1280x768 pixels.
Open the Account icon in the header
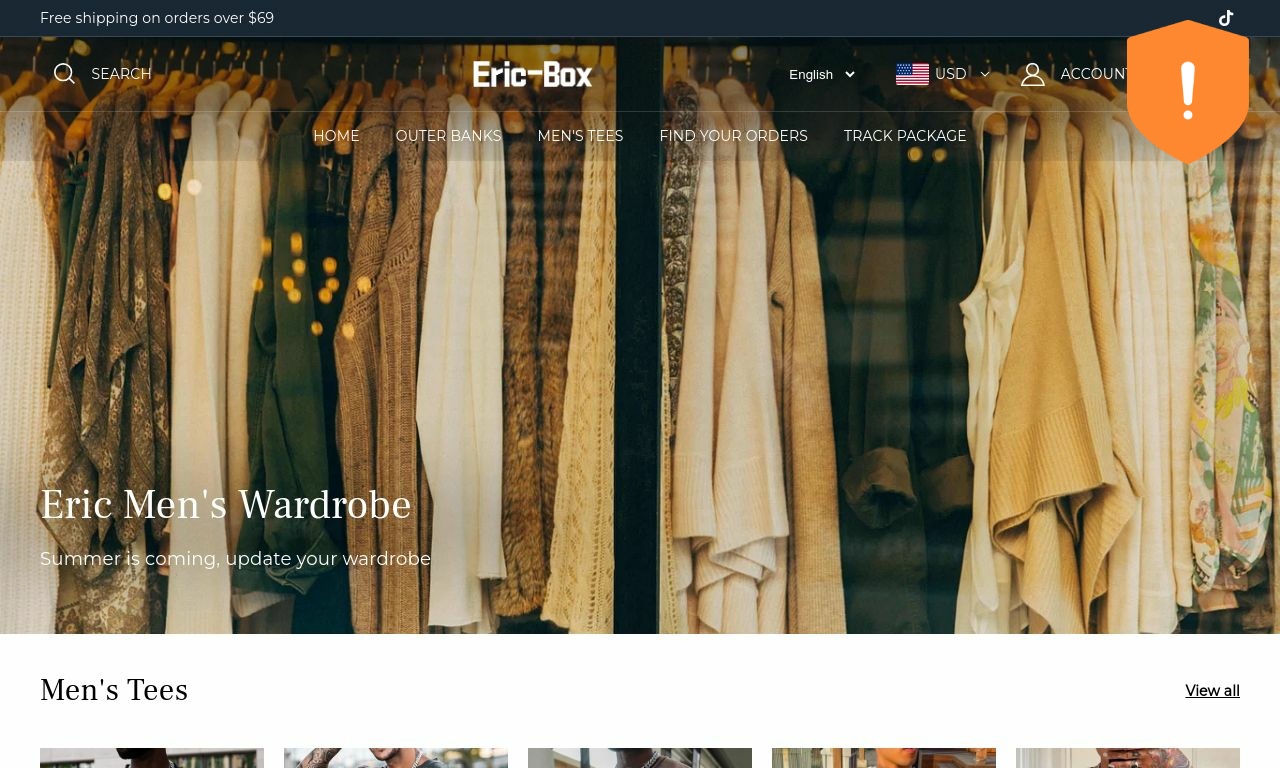(x=1033, y=74)
